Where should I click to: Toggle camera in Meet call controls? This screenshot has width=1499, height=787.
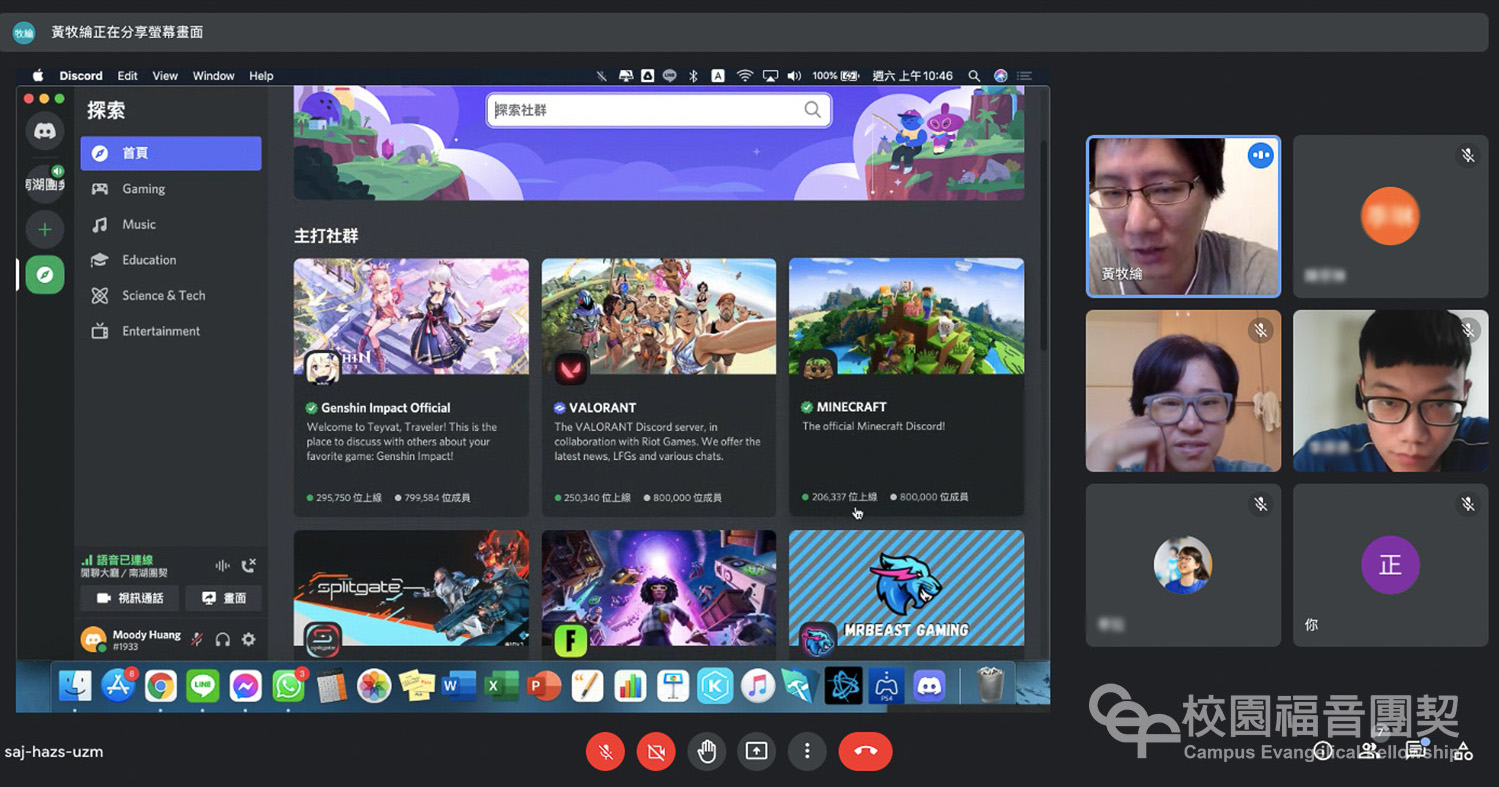656,751
